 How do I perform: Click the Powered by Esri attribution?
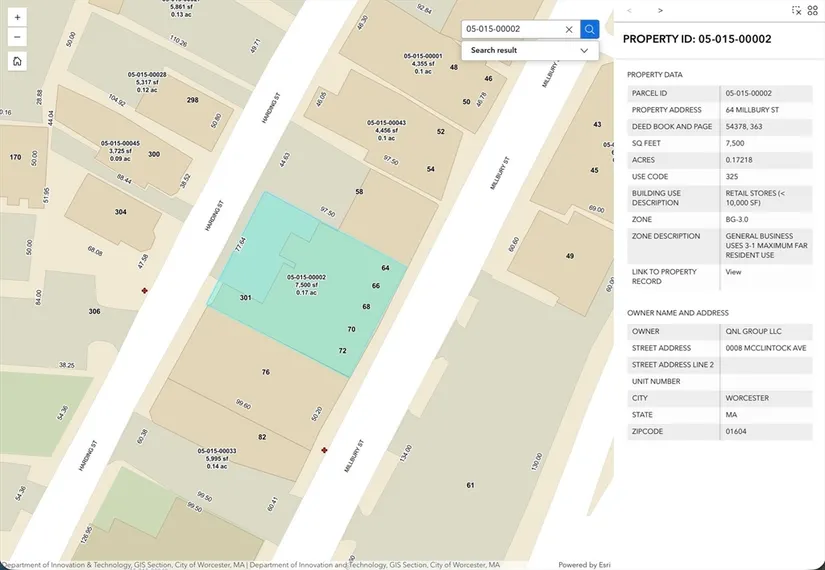click(x=584, y=564)
